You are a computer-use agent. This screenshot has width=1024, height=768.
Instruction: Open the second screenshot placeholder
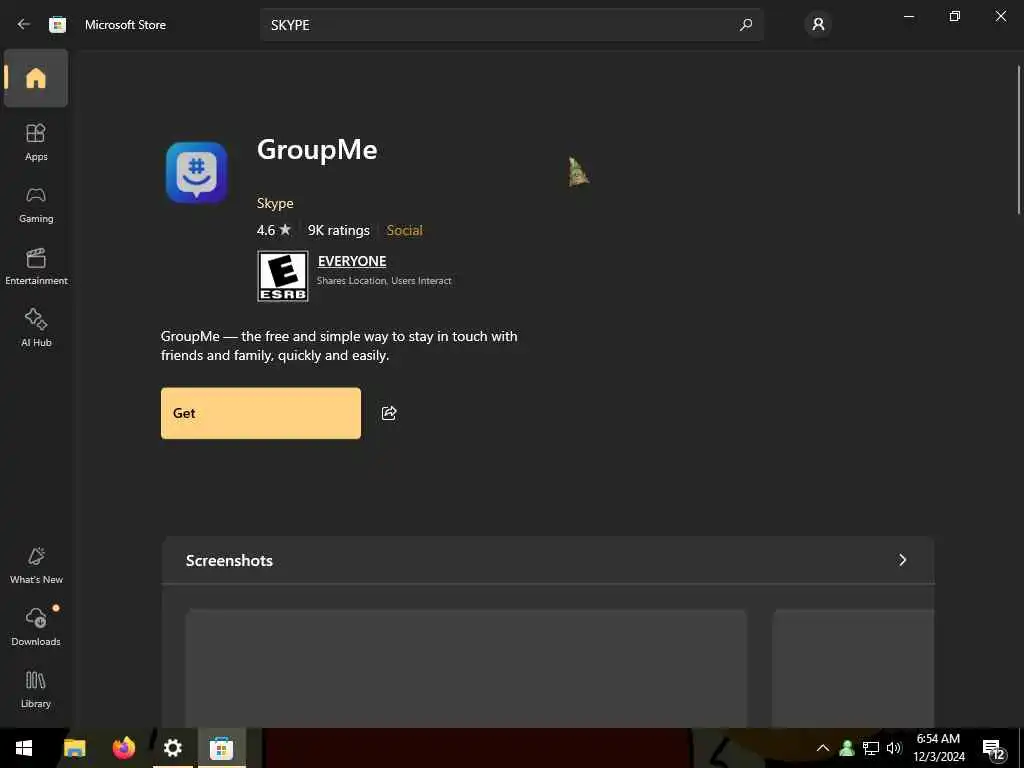853,668
